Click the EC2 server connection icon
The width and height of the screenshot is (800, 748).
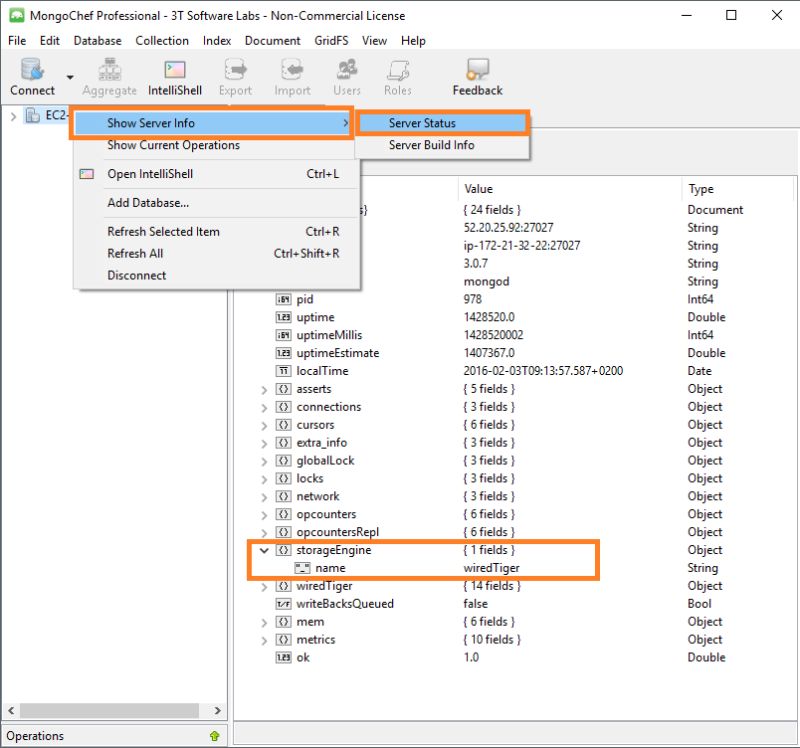tap(32, 116)
